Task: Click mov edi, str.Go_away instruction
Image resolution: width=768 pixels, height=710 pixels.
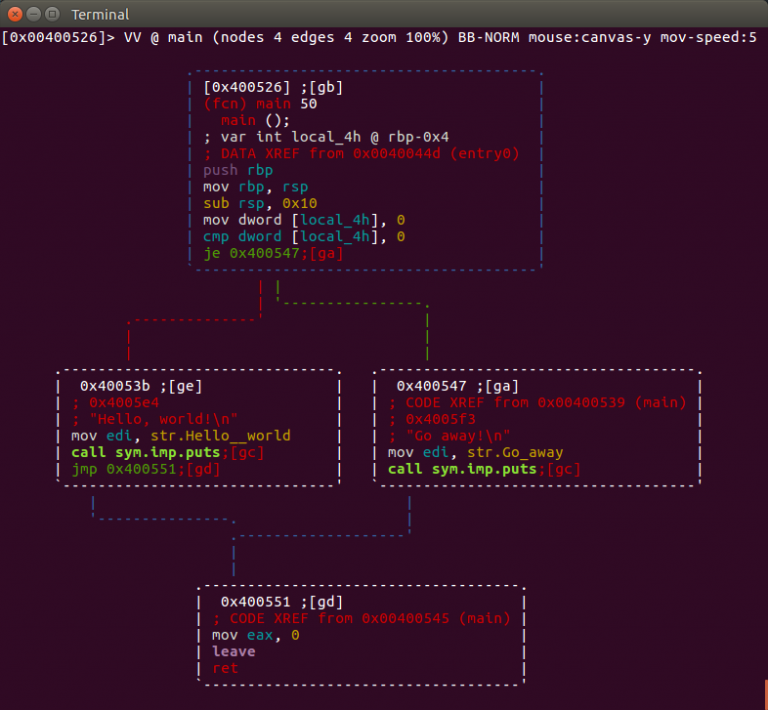Action: (x=475, y=452)
